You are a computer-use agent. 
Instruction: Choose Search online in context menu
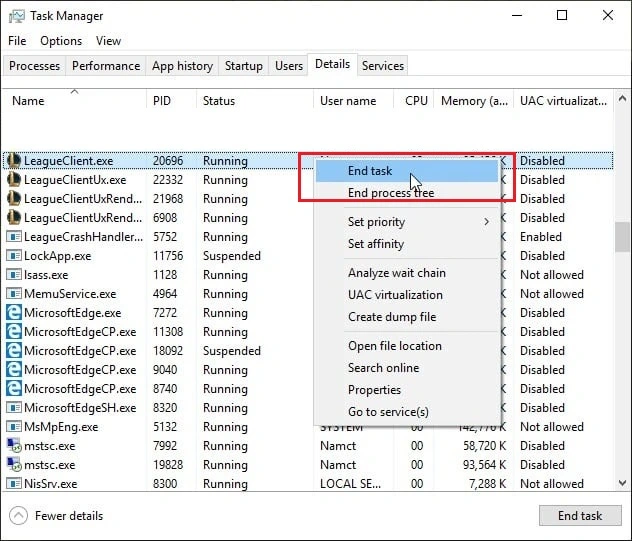[407, 368]
